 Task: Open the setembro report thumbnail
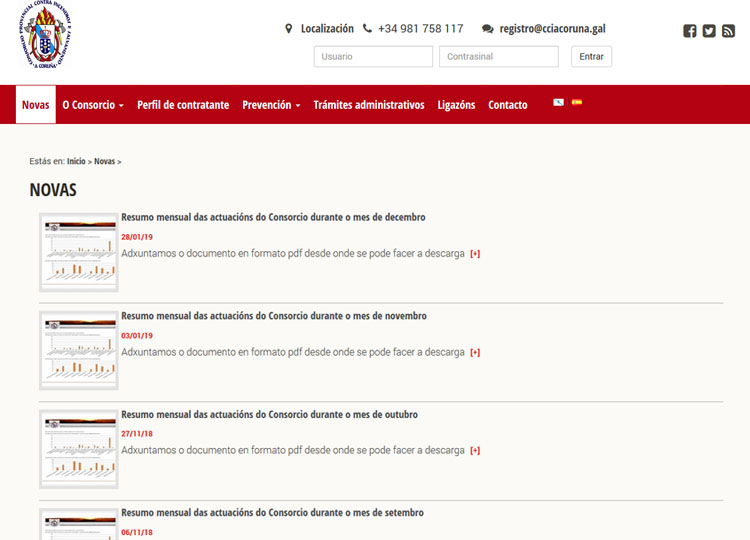(79, 524)
